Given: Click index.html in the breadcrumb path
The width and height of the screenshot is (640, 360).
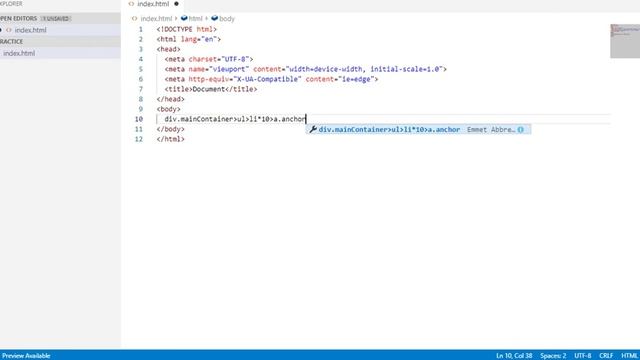Looking at the screenshot, I should [x=156, y=19].
